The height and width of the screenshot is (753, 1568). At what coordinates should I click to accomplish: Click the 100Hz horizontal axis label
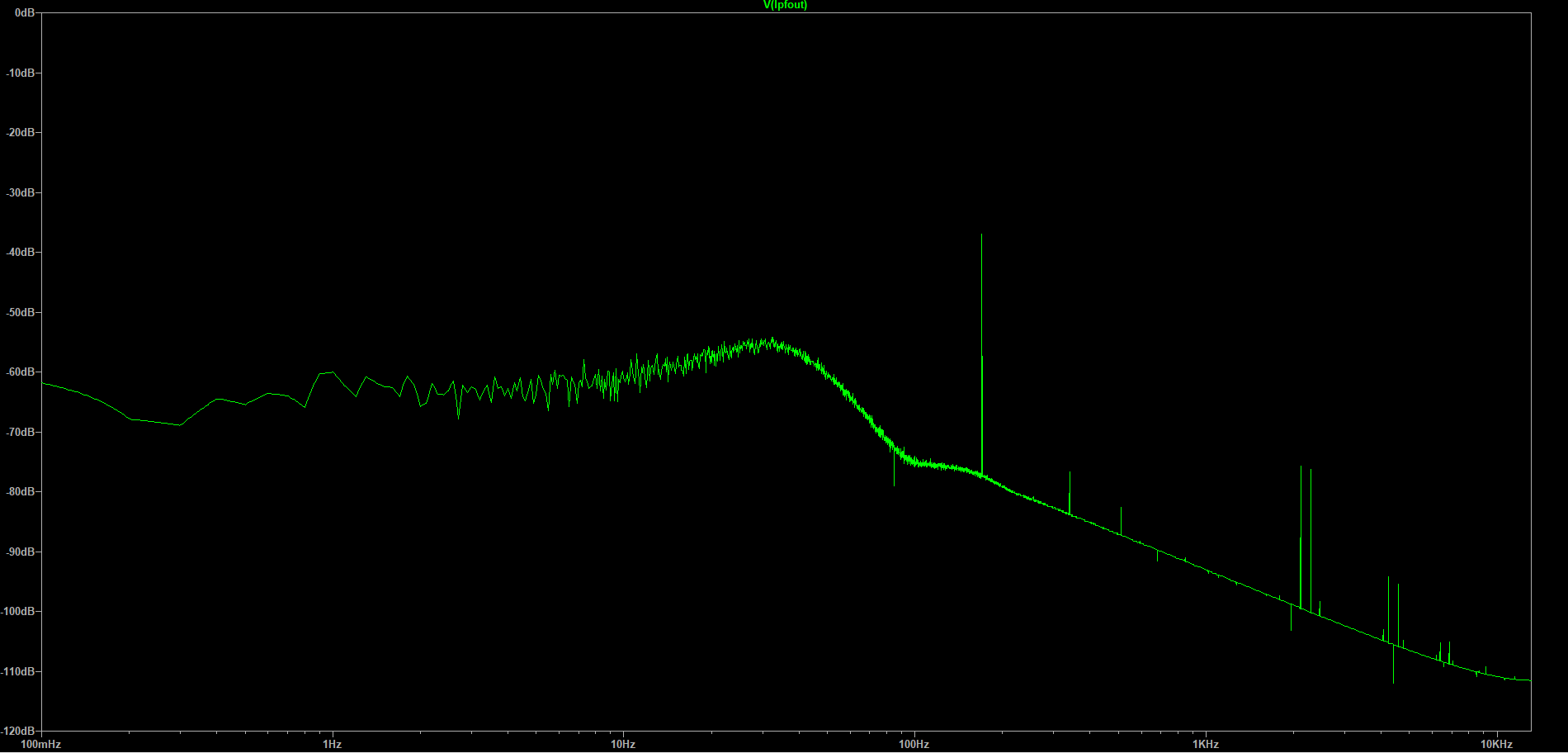click(x=914, y=744)
